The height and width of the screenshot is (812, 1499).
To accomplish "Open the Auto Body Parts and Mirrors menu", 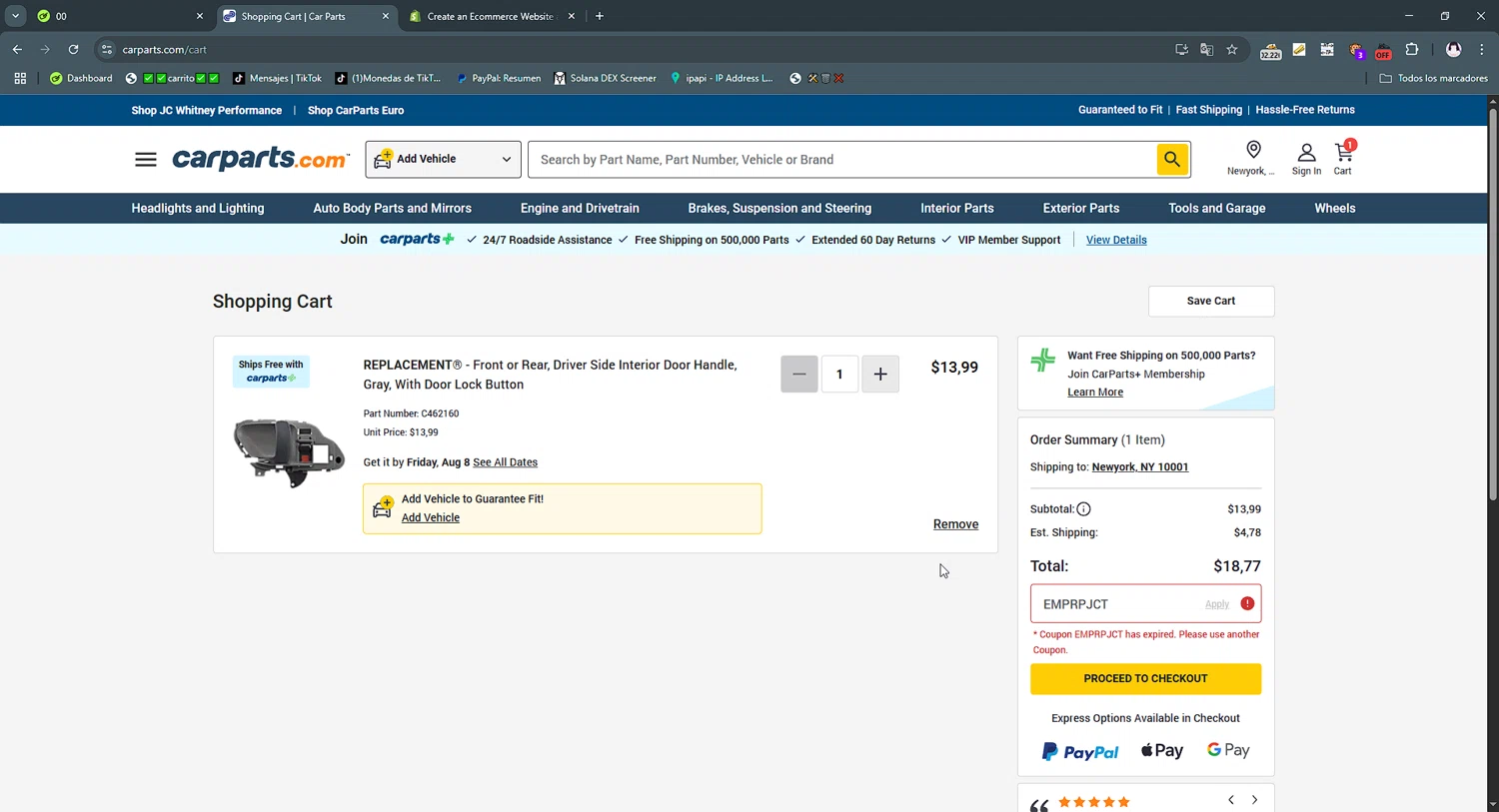I will pos(392,208).
